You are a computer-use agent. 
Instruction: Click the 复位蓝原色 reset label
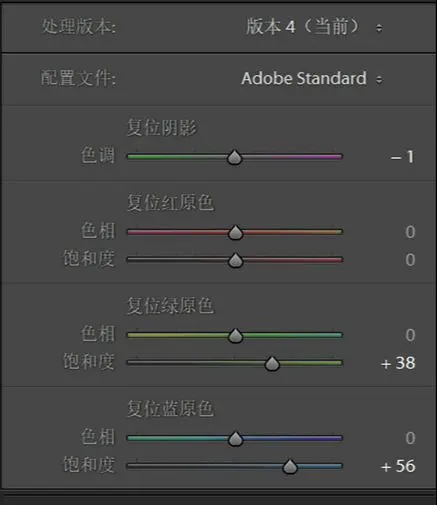(x=170, y=408)
